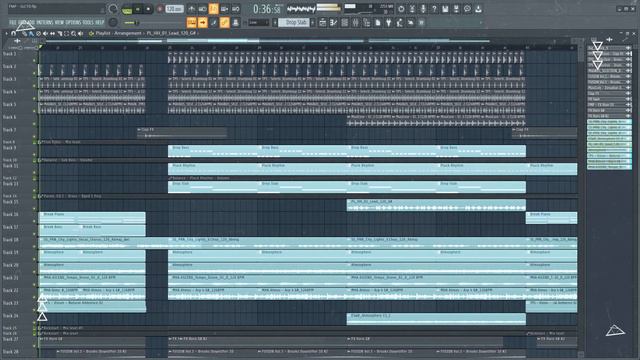The width and height of the screenshot is (640, 360).
Task: Open the chat bubble news icon
Action: click(467, 9)
